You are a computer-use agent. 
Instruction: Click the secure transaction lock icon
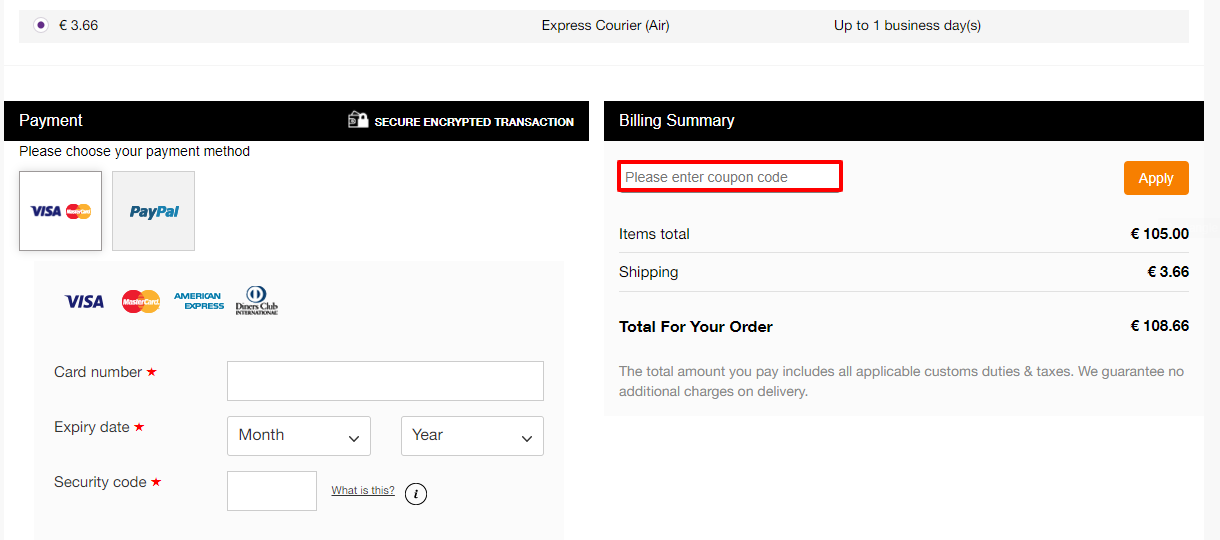[358, 120]
